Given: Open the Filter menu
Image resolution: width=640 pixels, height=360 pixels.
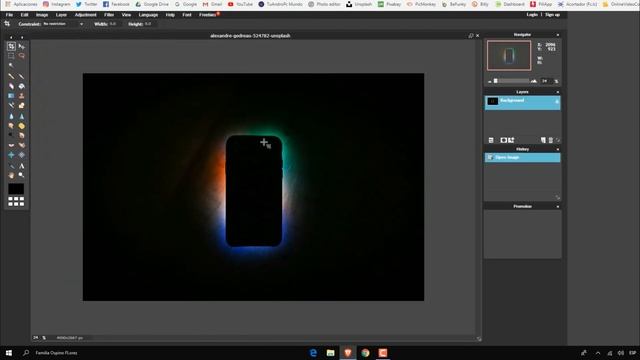Looking at the screenshot, I should tap(109, 15).
